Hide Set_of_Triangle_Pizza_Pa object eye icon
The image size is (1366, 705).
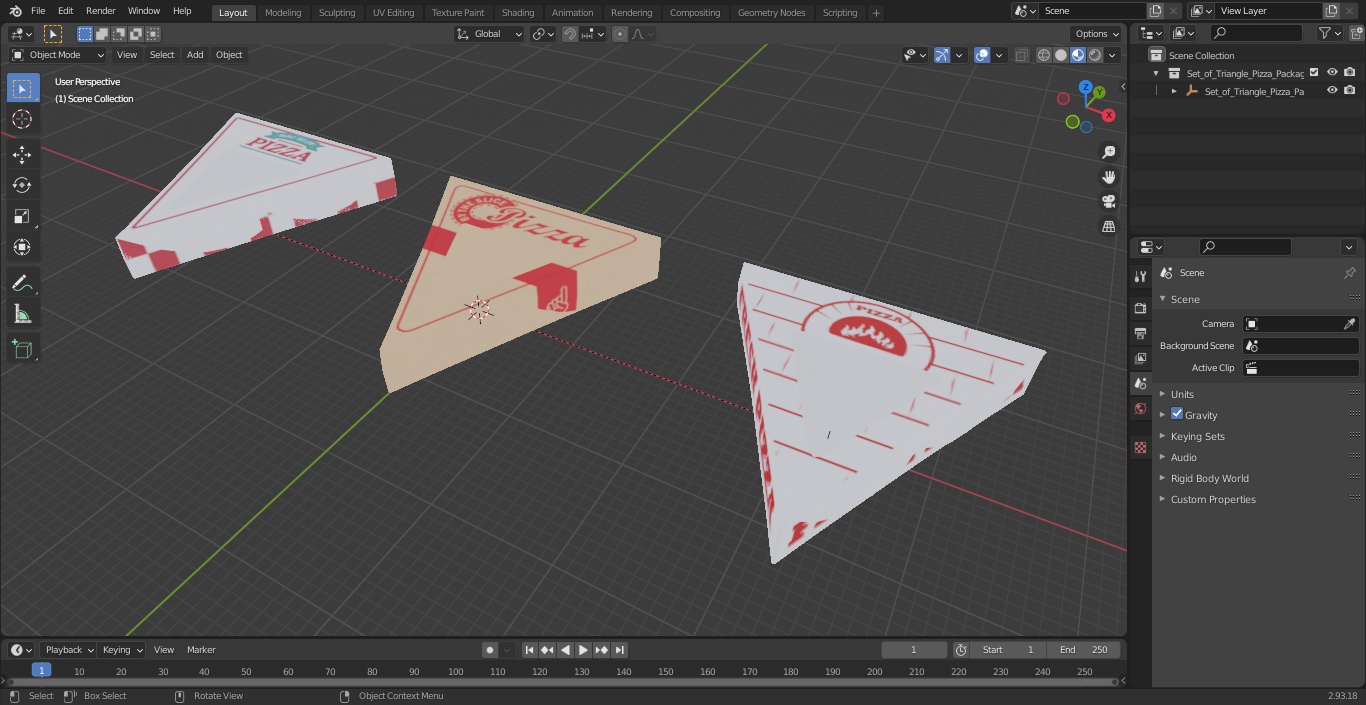1332,91
